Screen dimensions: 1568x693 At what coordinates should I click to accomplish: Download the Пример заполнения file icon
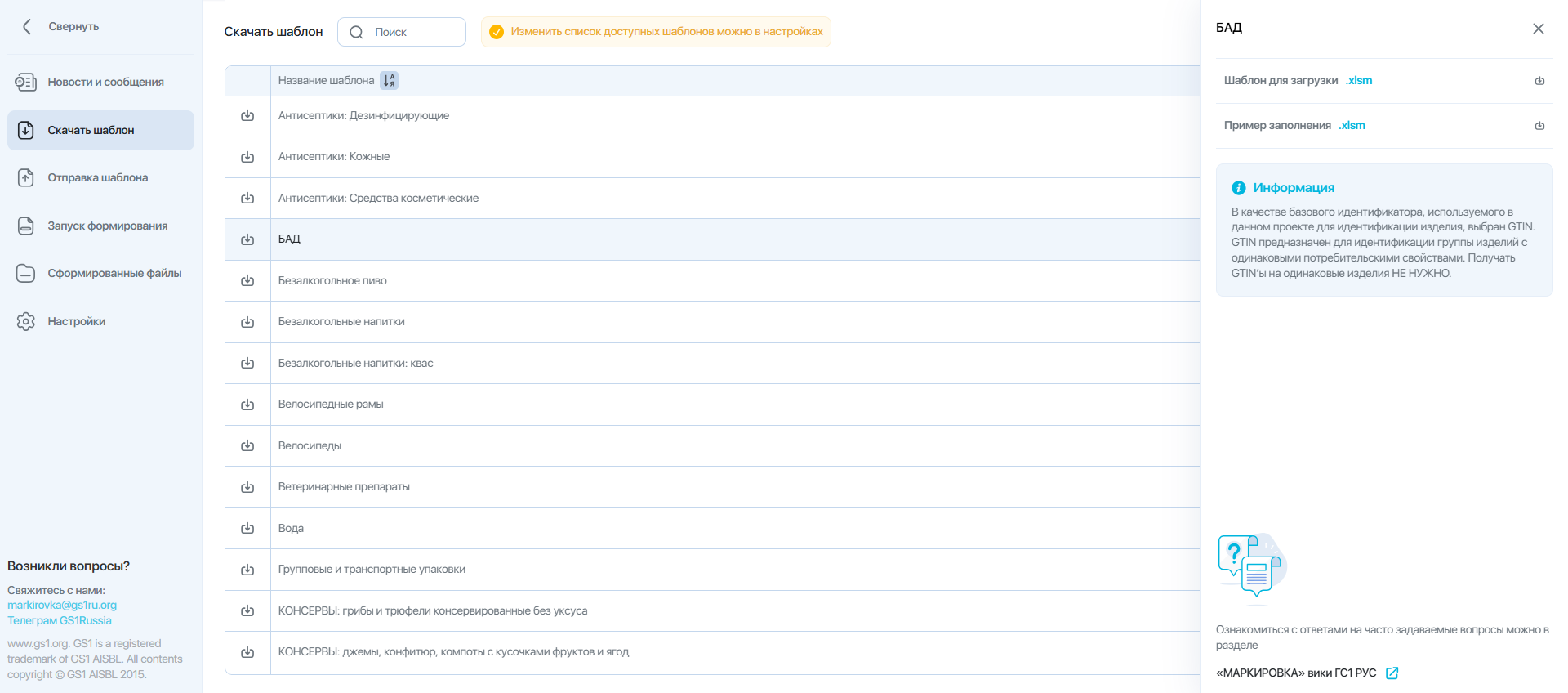pos(1539,126)
